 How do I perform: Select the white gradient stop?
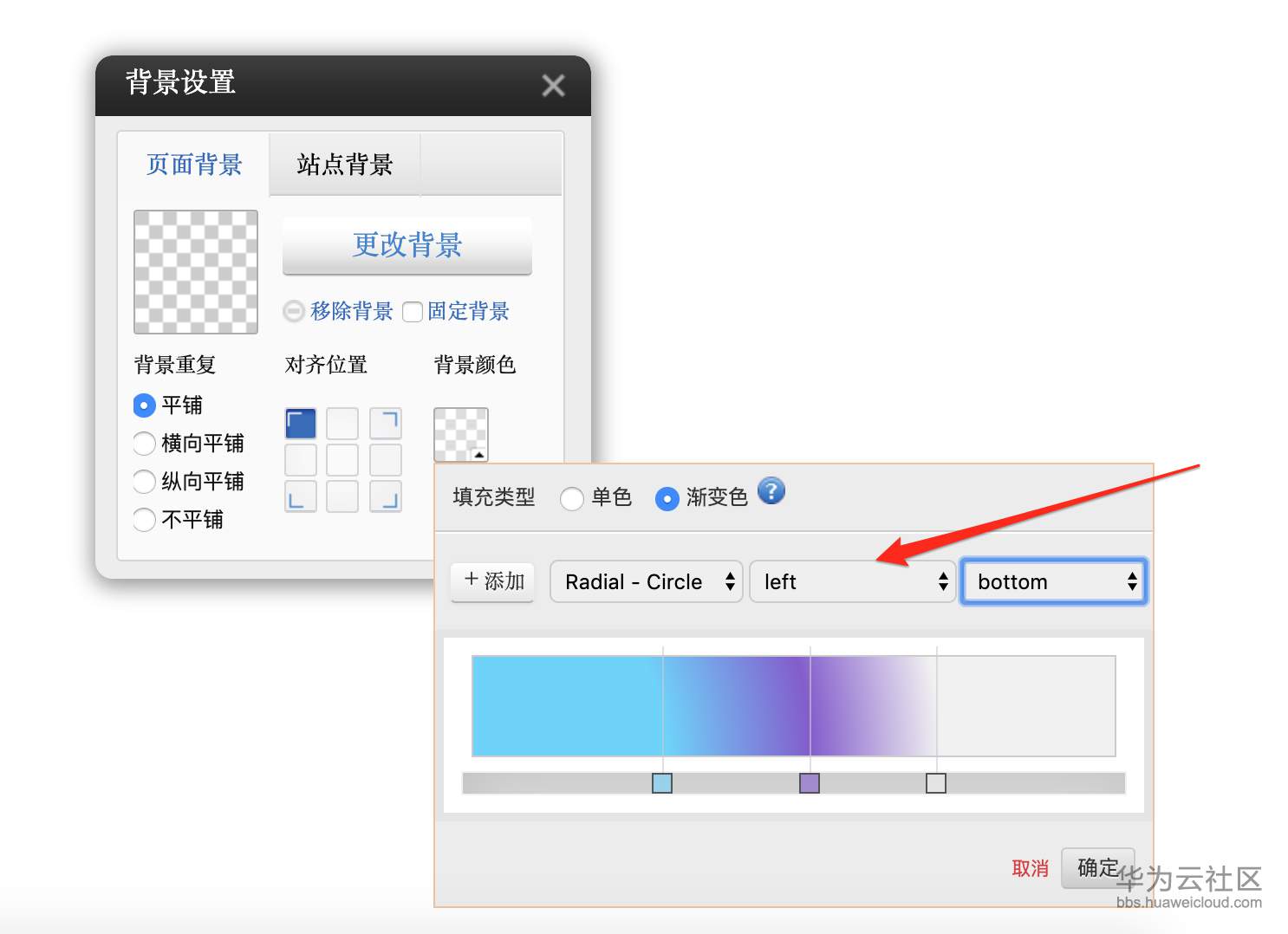pos(936,783)
